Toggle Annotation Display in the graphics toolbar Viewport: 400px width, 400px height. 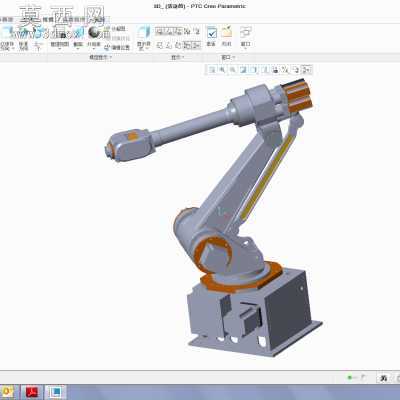(296, 70)
